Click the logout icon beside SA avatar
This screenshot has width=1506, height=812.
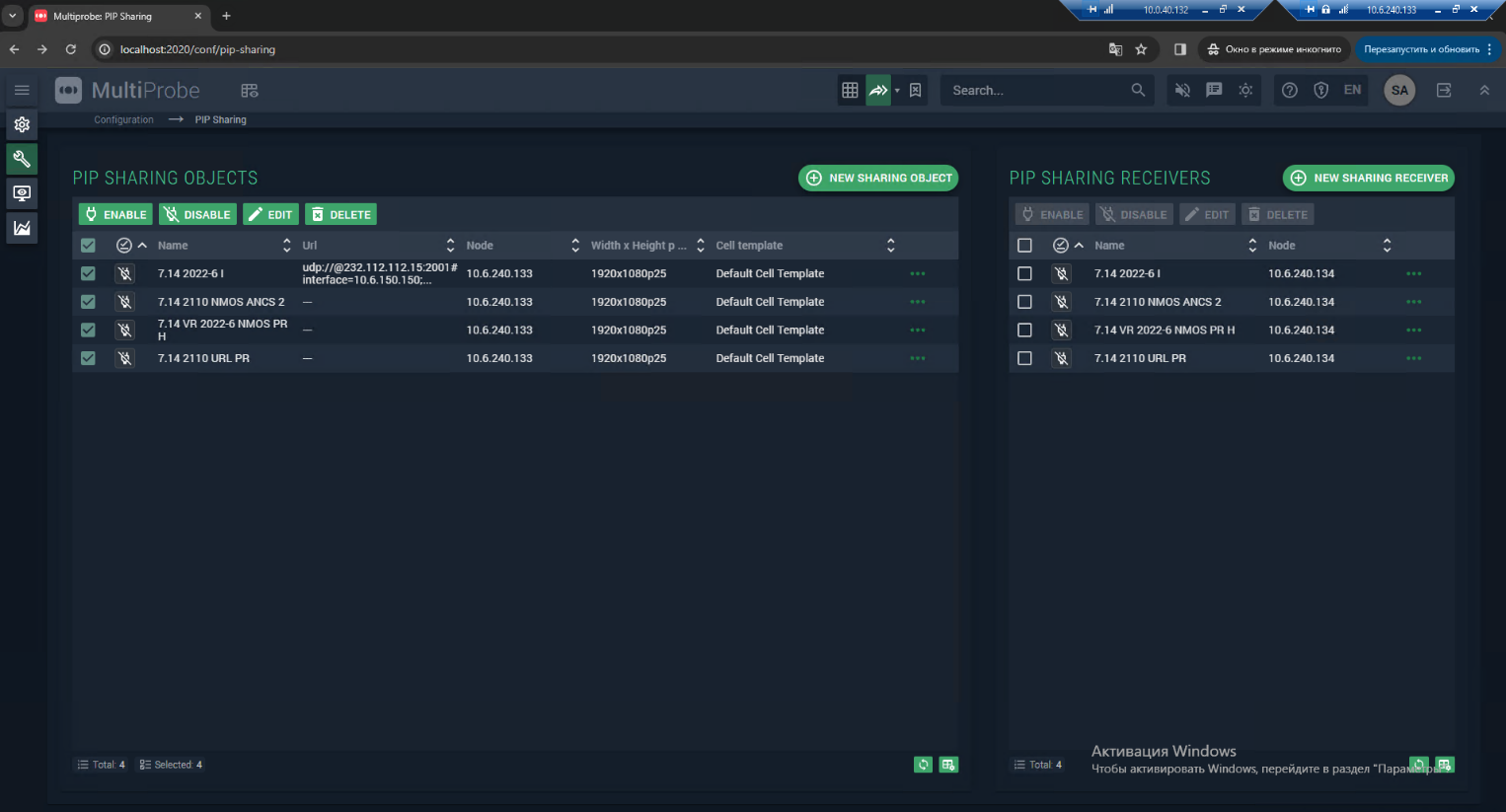coord(1444,90)
